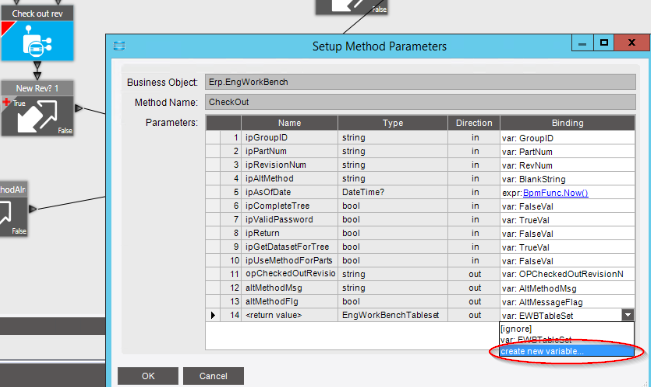
Task: Click binding cell of ipCompleteTree row
Action: [568, 206]
